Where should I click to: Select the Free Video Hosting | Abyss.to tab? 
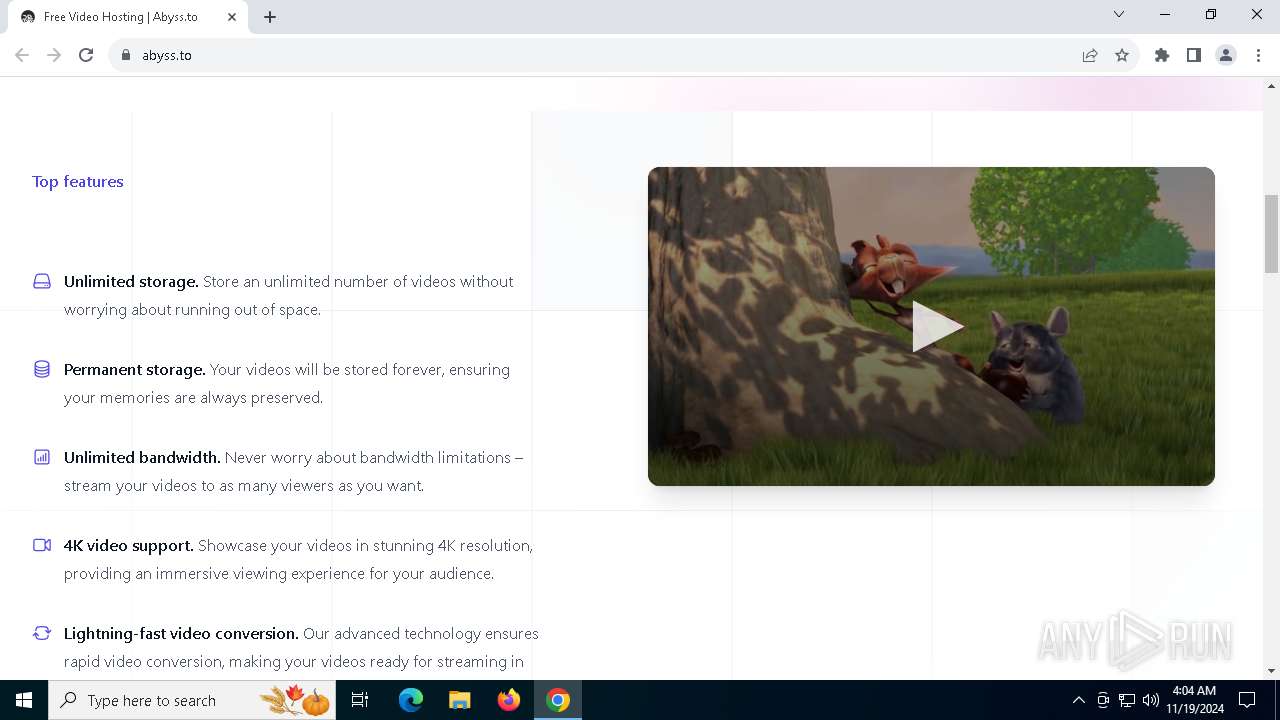coord(128,17)
